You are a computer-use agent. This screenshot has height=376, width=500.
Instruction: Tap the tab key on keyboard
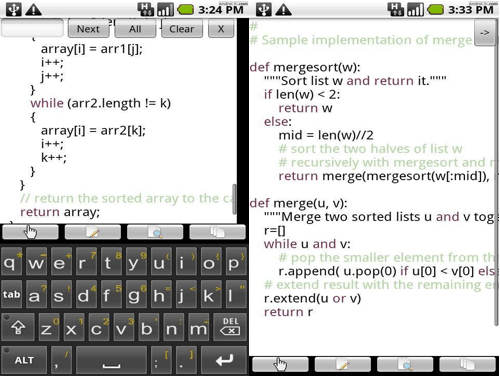pyautogui.click(x=12, y=294)
